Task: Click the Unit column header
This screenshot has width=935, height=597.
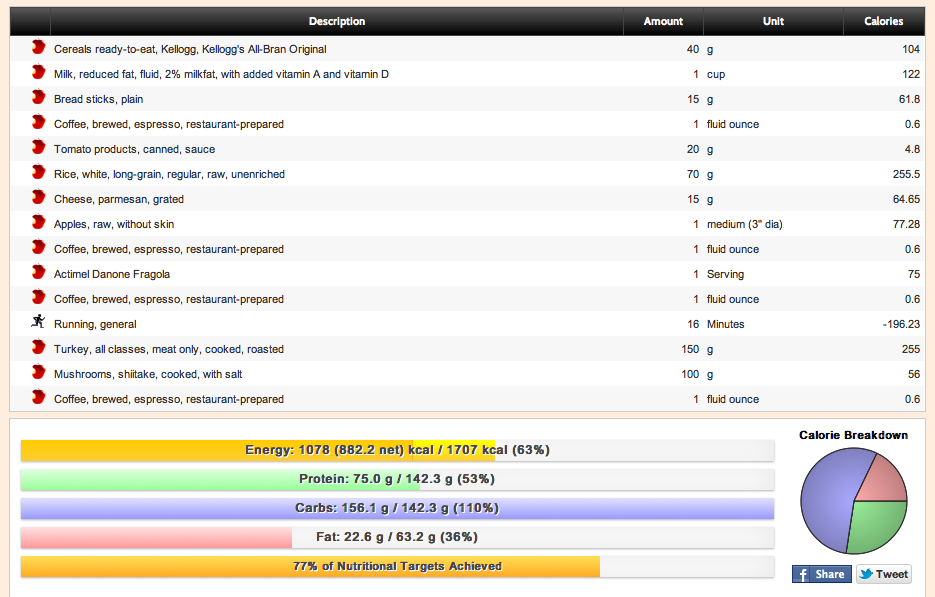Action: coord(773,21)
